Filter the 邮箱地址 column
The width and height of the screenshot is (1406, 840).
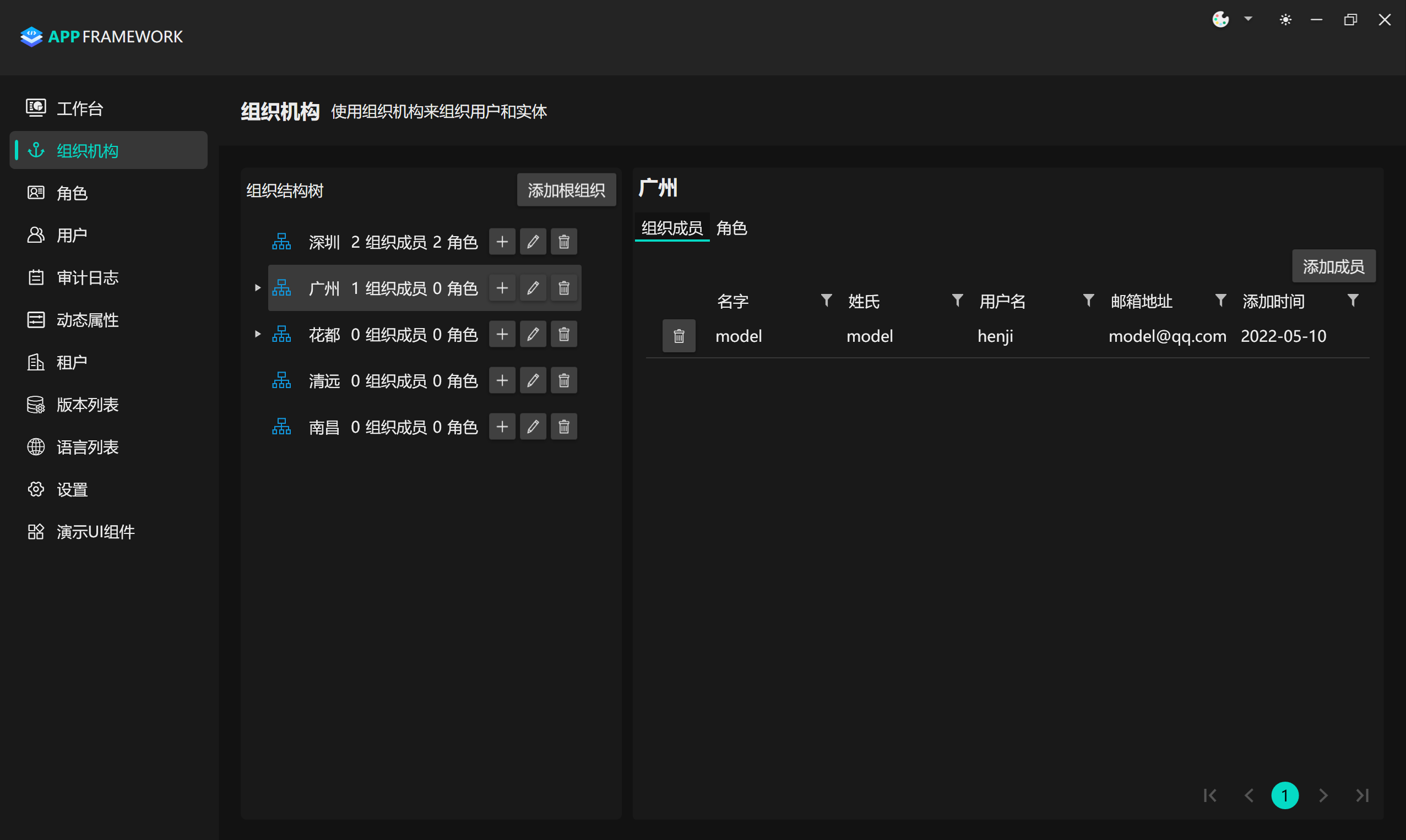click(1221, 301)
